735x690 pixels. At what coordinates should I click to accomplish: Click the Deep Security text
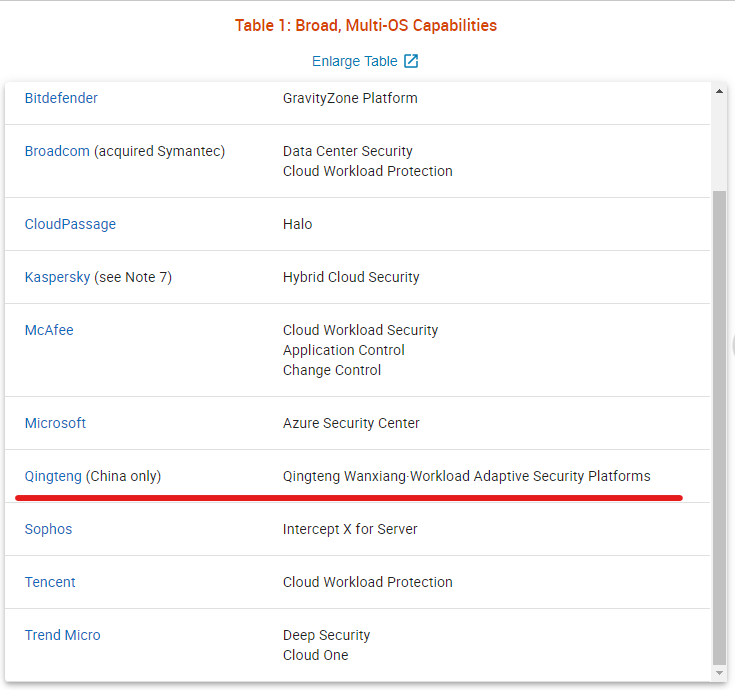327,635
